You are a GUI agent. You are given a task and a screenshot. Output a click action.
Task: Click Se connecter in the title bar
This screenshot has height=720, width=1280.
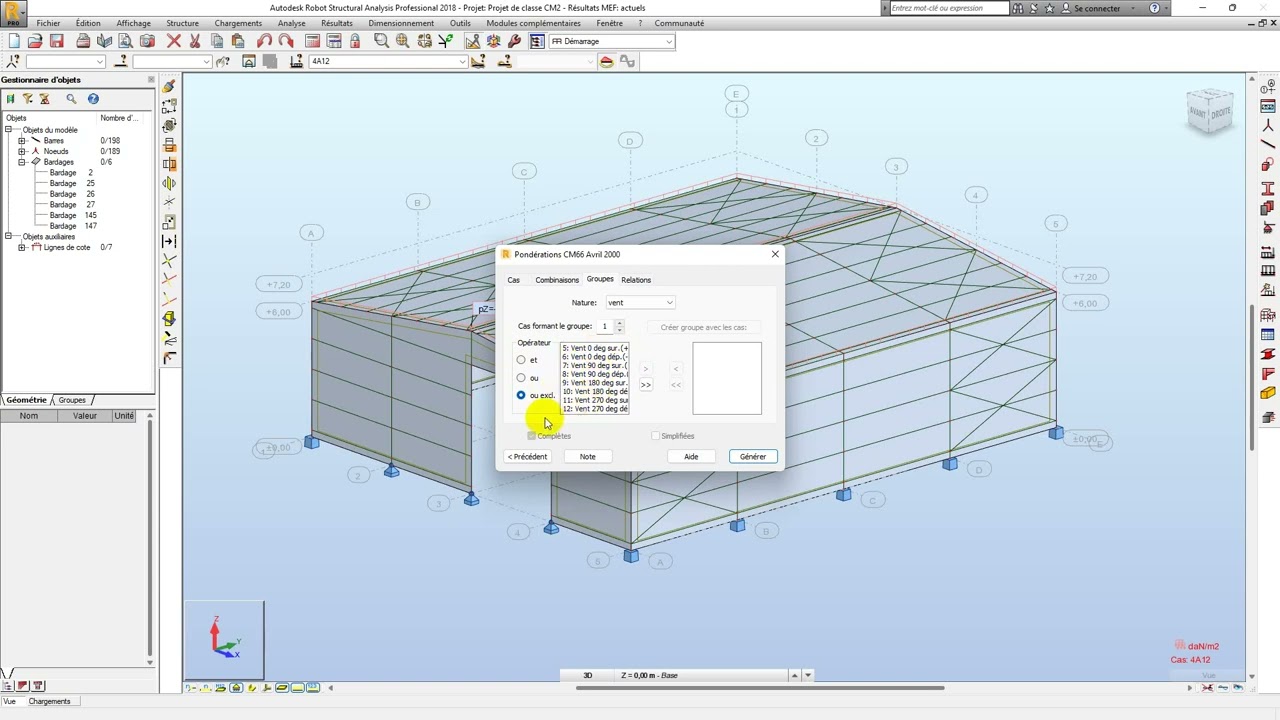click(x=1097, y=8)
